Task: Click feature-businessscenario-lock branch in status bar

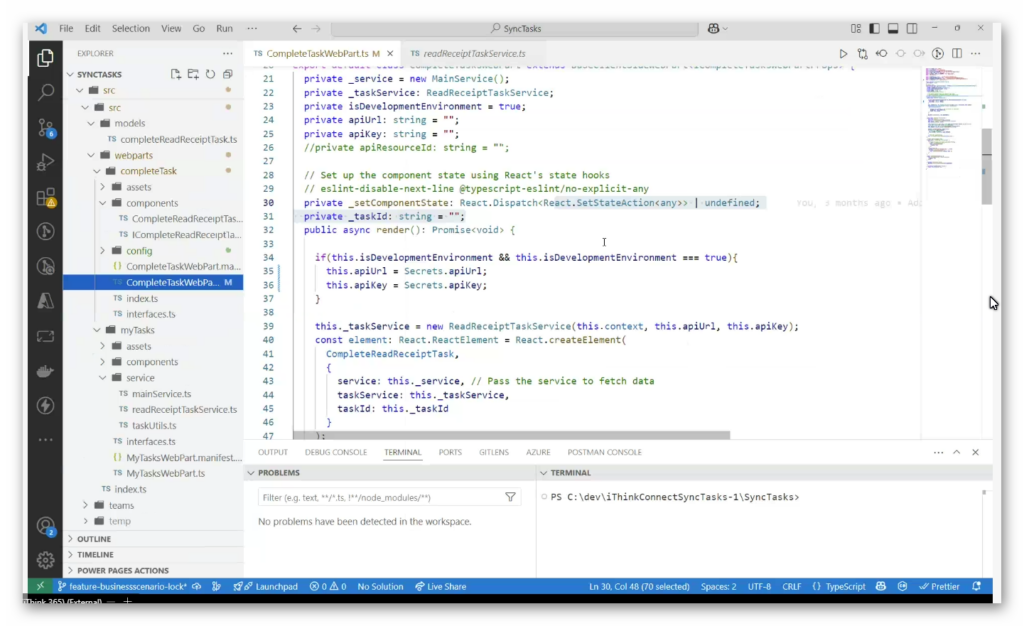Action: 122,586
